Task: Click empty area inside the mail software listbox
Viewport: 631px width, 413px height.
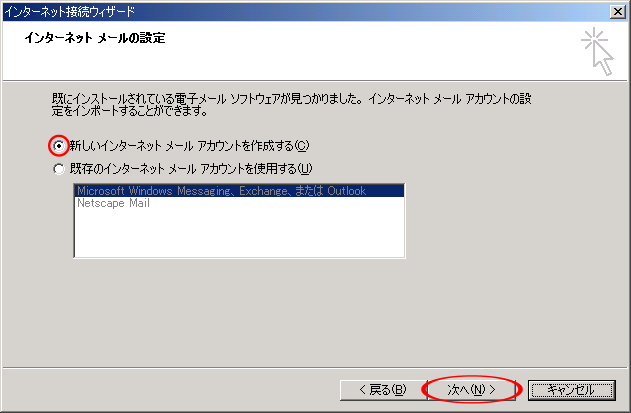Action: (238, 235)
